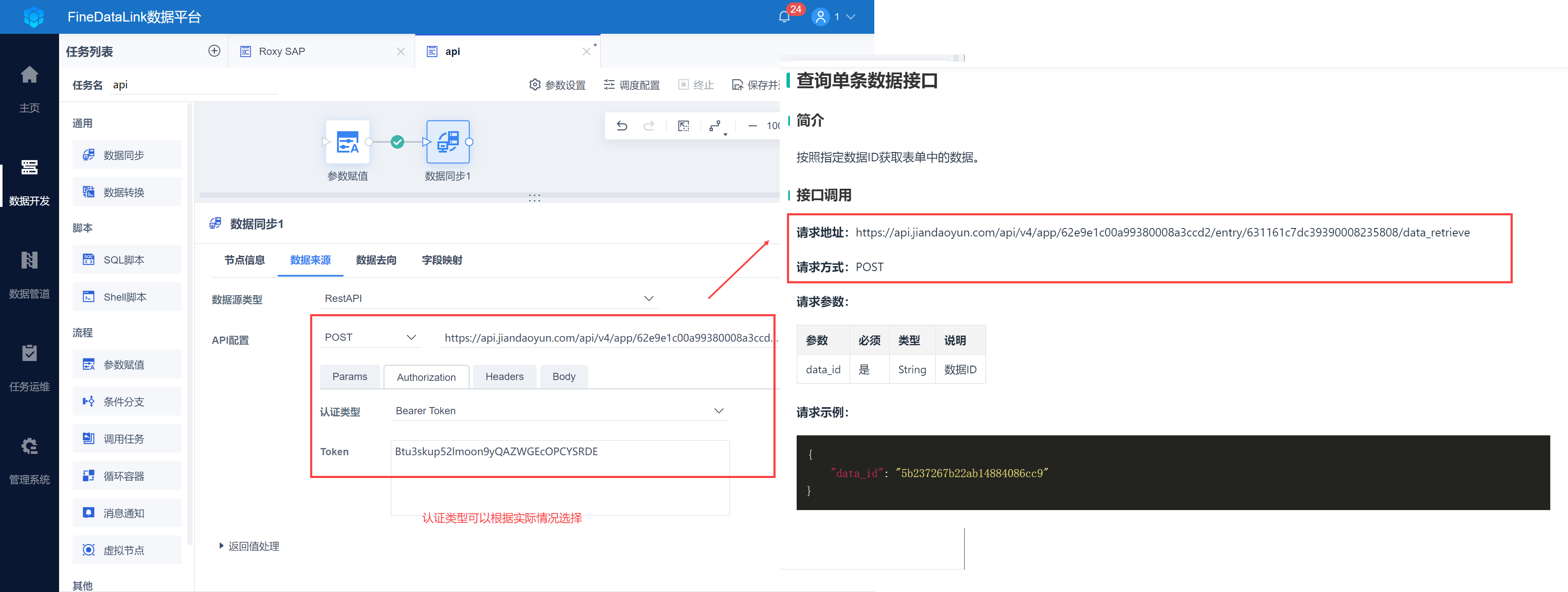This screenshot has height=592, width=1568.
Task: Click 调度配置 button
Action: click(x=632, y=85)
